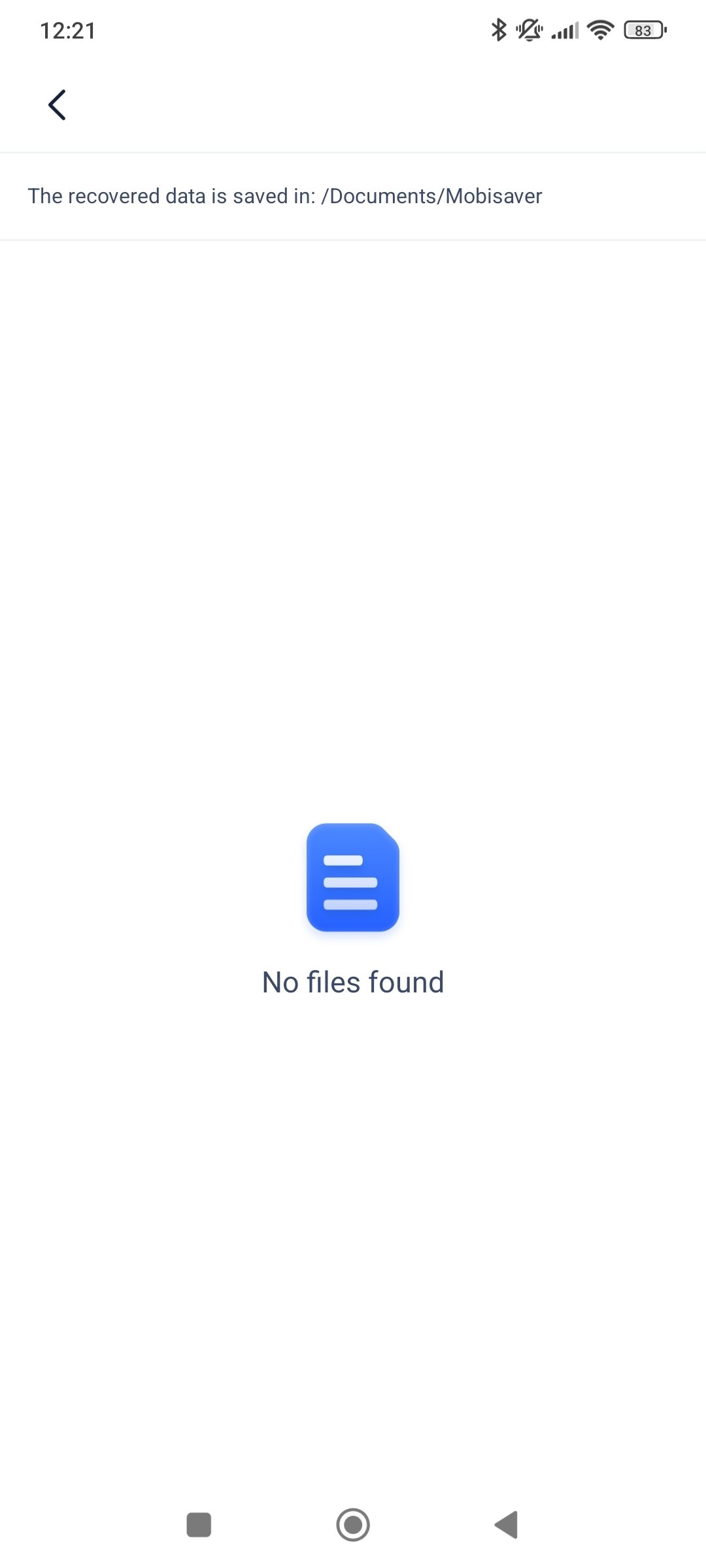Go home using the circle navigation button
The width and height of the screenshot is (706, 1568).
click(353, 1525)
